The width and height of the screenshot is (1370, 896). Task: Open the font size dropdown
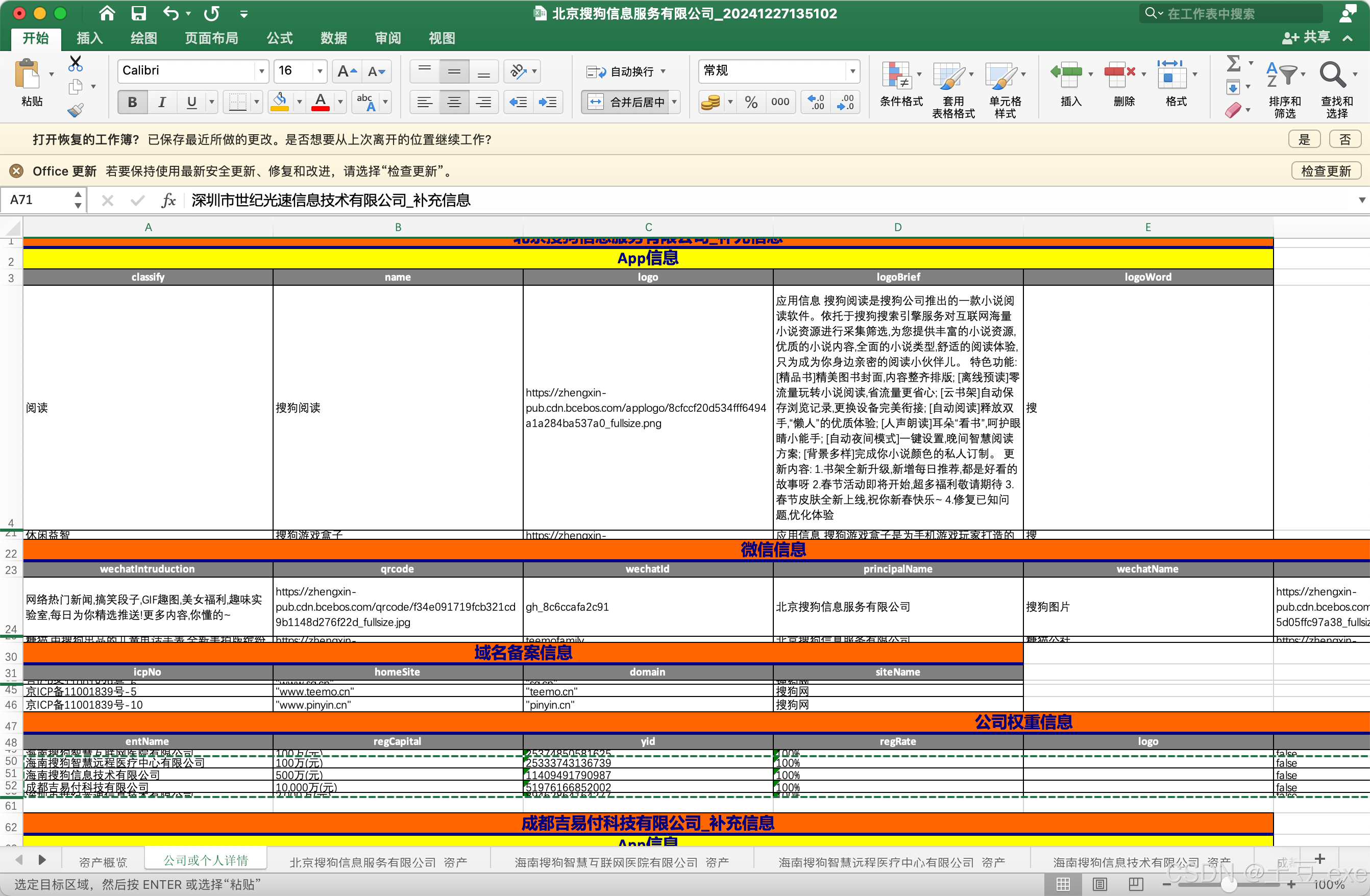pos(320,71)
